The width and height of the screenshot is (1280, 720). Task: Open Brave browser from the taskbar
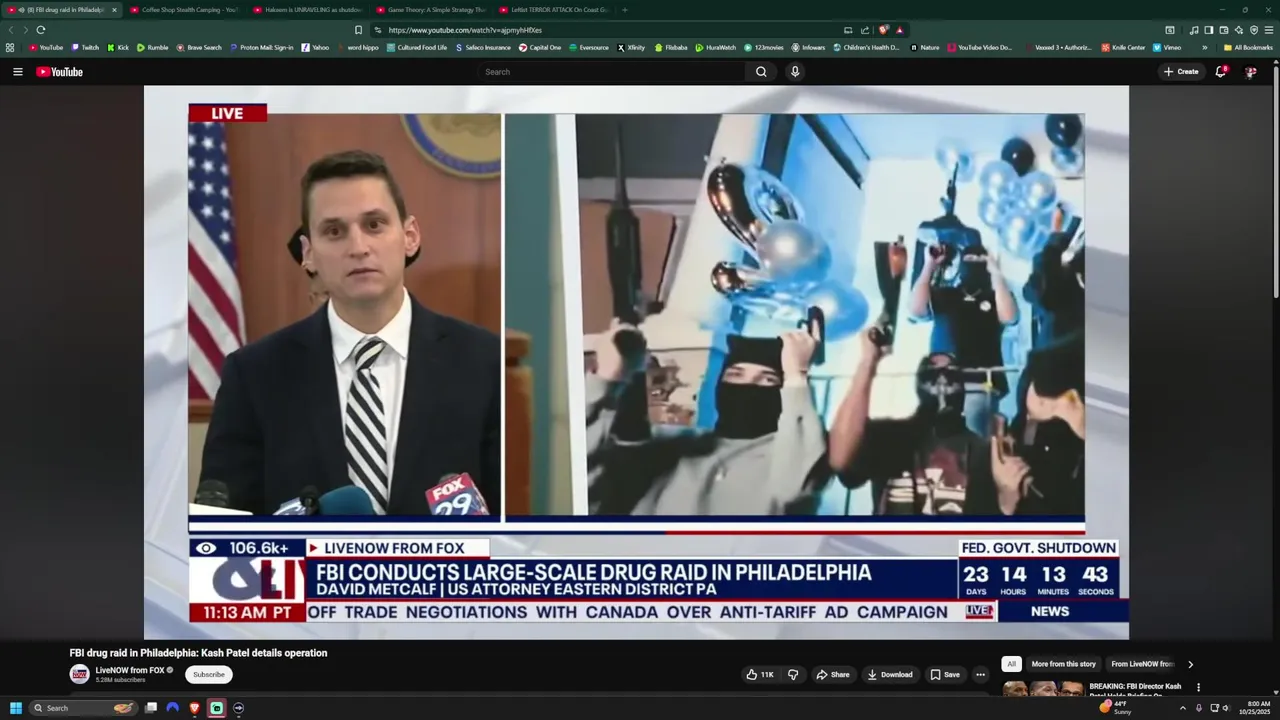click(195, 708)
